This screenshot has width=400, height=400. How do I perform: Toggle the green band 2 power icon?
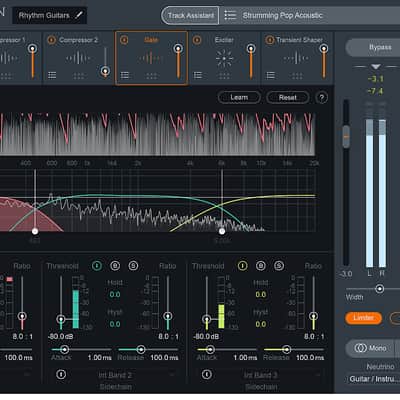(97, 266)
